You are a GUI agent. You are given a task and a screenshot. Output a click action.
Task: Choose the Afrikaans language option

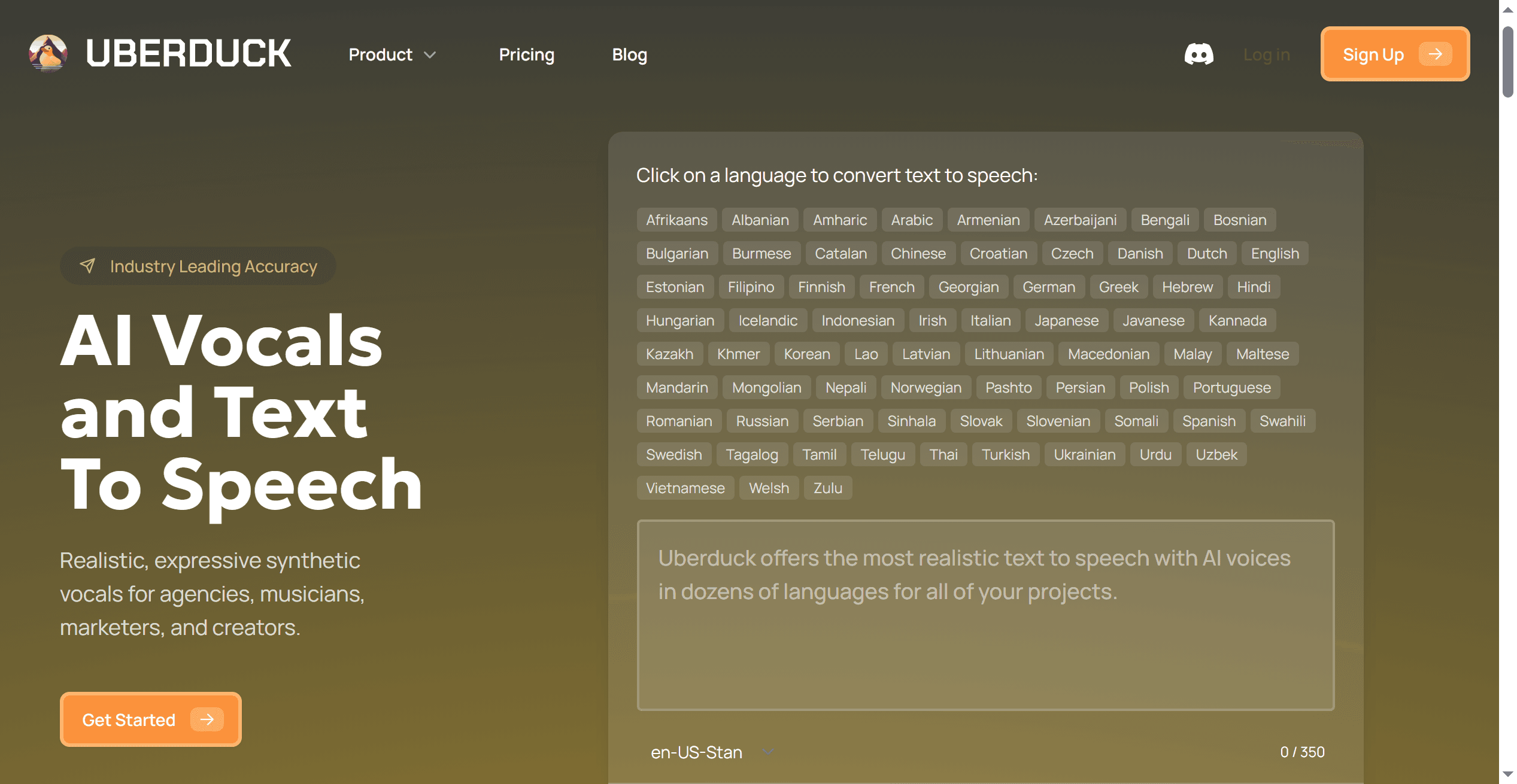676,220
